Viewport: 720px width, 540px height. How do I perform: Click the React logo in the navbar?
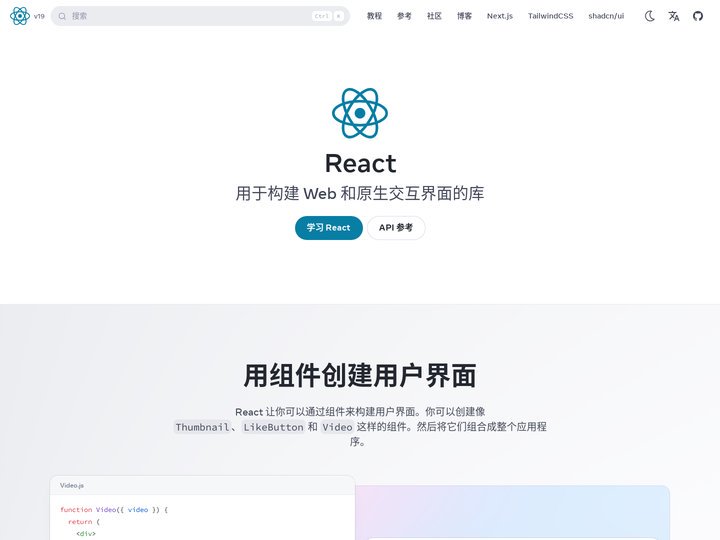pyautogui.click(x=20, y=16)
